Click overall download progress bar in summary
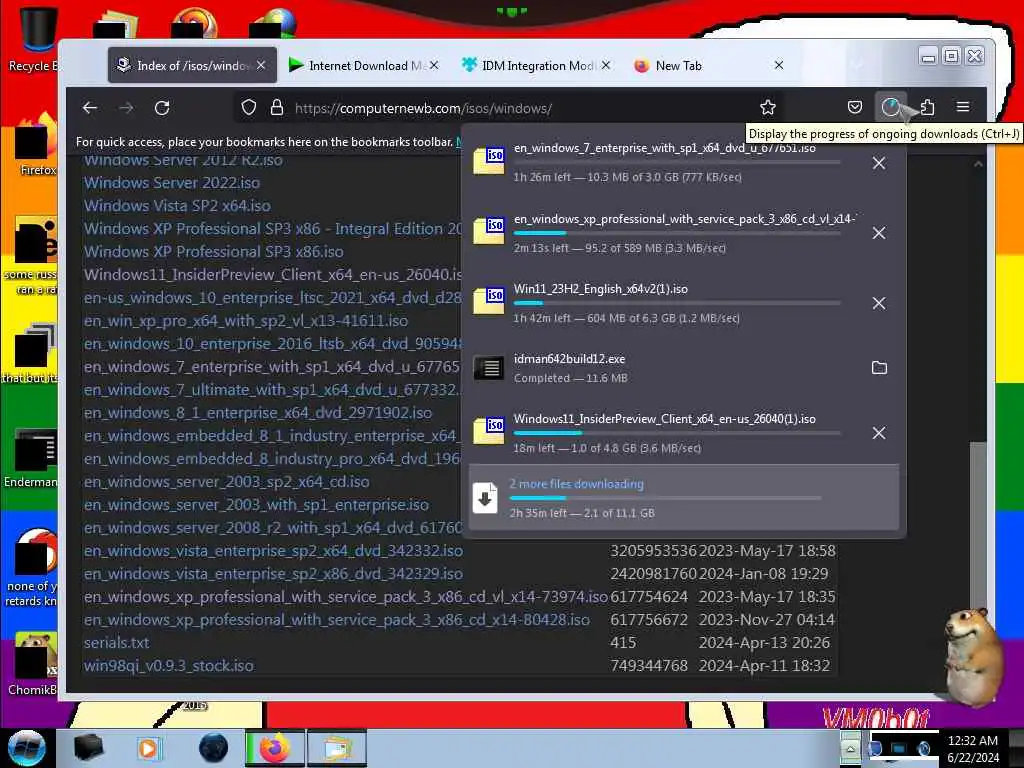 665,498
